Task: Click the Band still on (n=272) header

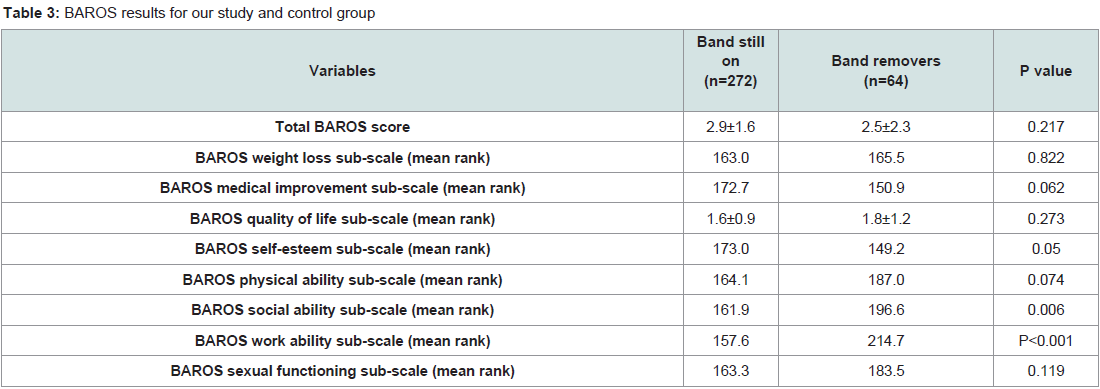Action: [x=730, y=62]
